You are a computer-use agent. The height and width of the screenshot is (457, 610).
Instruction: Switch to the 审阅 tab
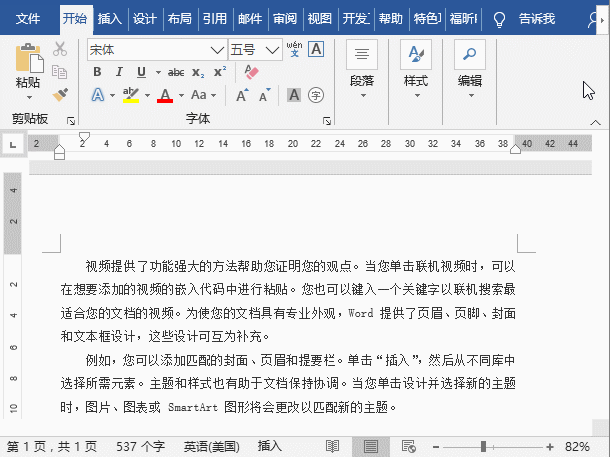pos(284,18)
